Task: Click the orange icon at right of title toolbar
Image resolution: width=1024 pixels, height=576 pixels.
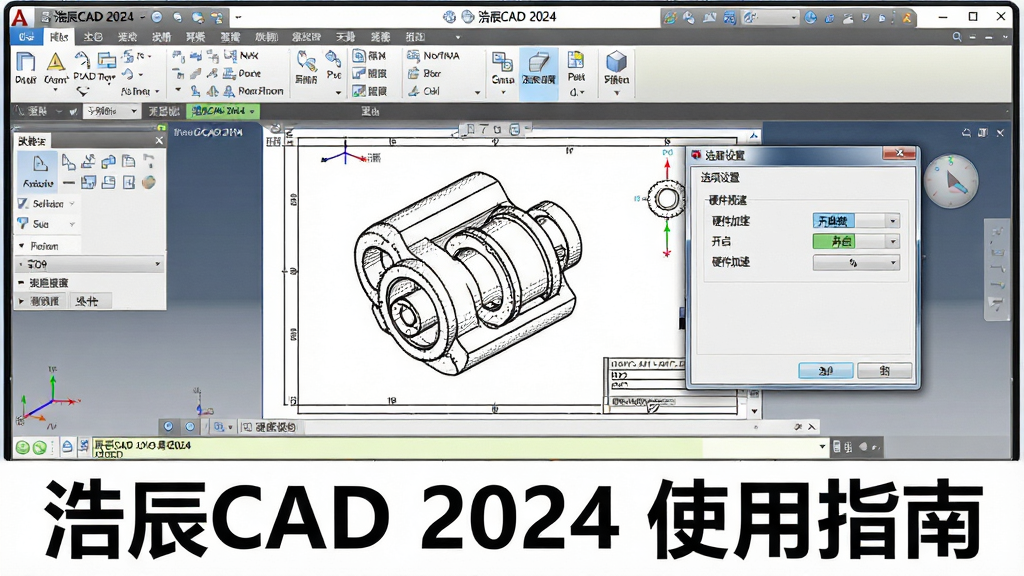Action: pyautogui.click(x=907, y=18)
